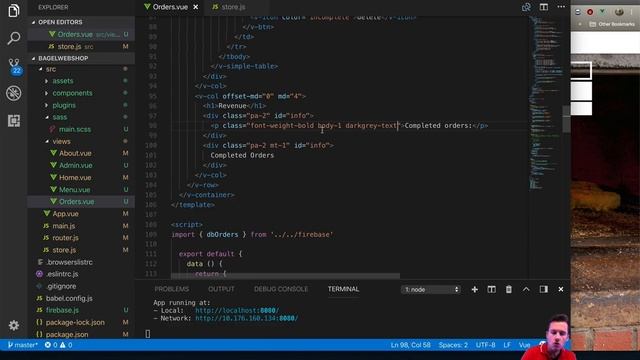This screenshot has width=640, height=360.
Task: Close the Orders.vue editor tab
Action: [x=196, y=7]
